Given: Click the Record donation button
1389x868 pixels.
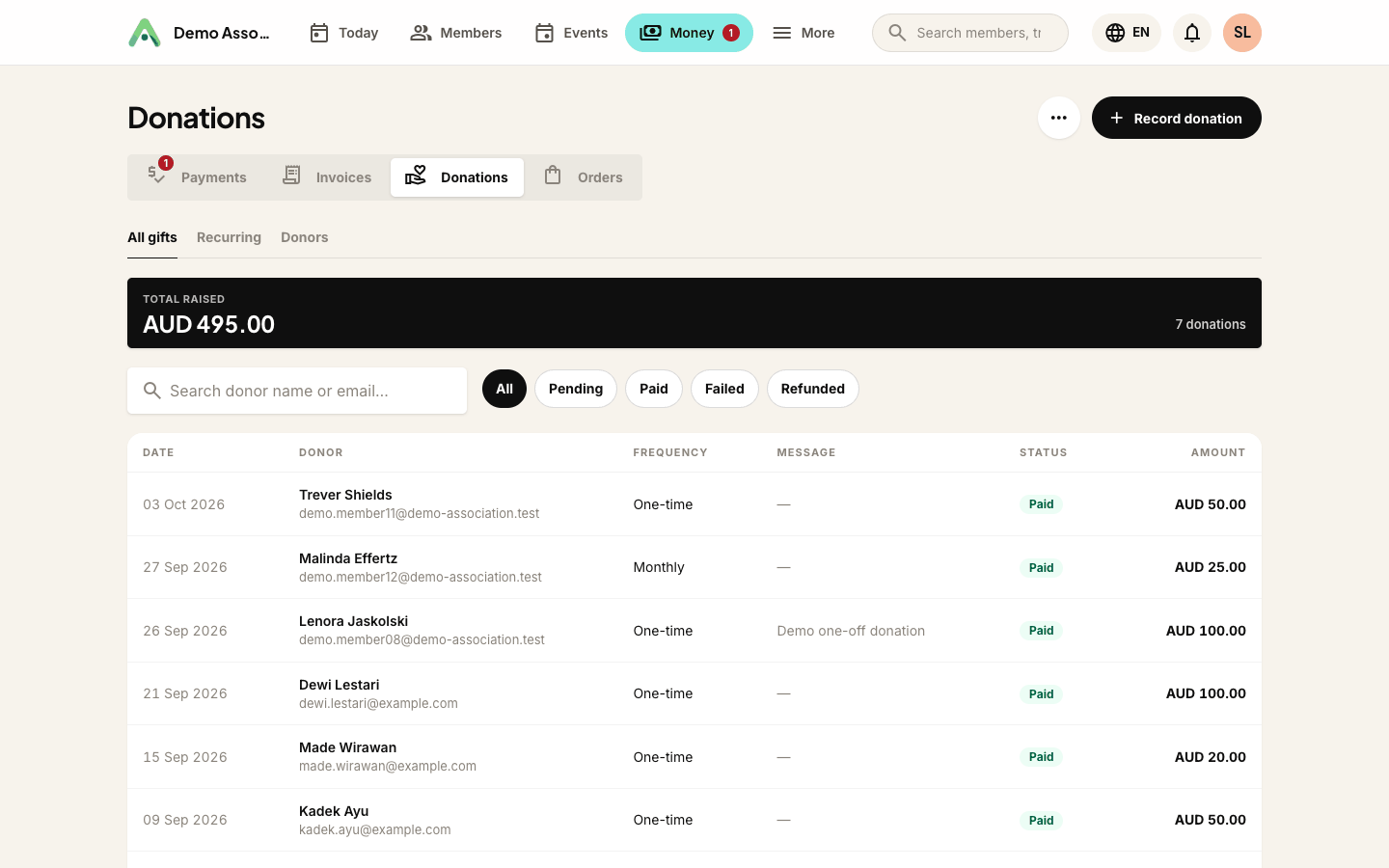Looking at the screenshot, I should 1177,118.
